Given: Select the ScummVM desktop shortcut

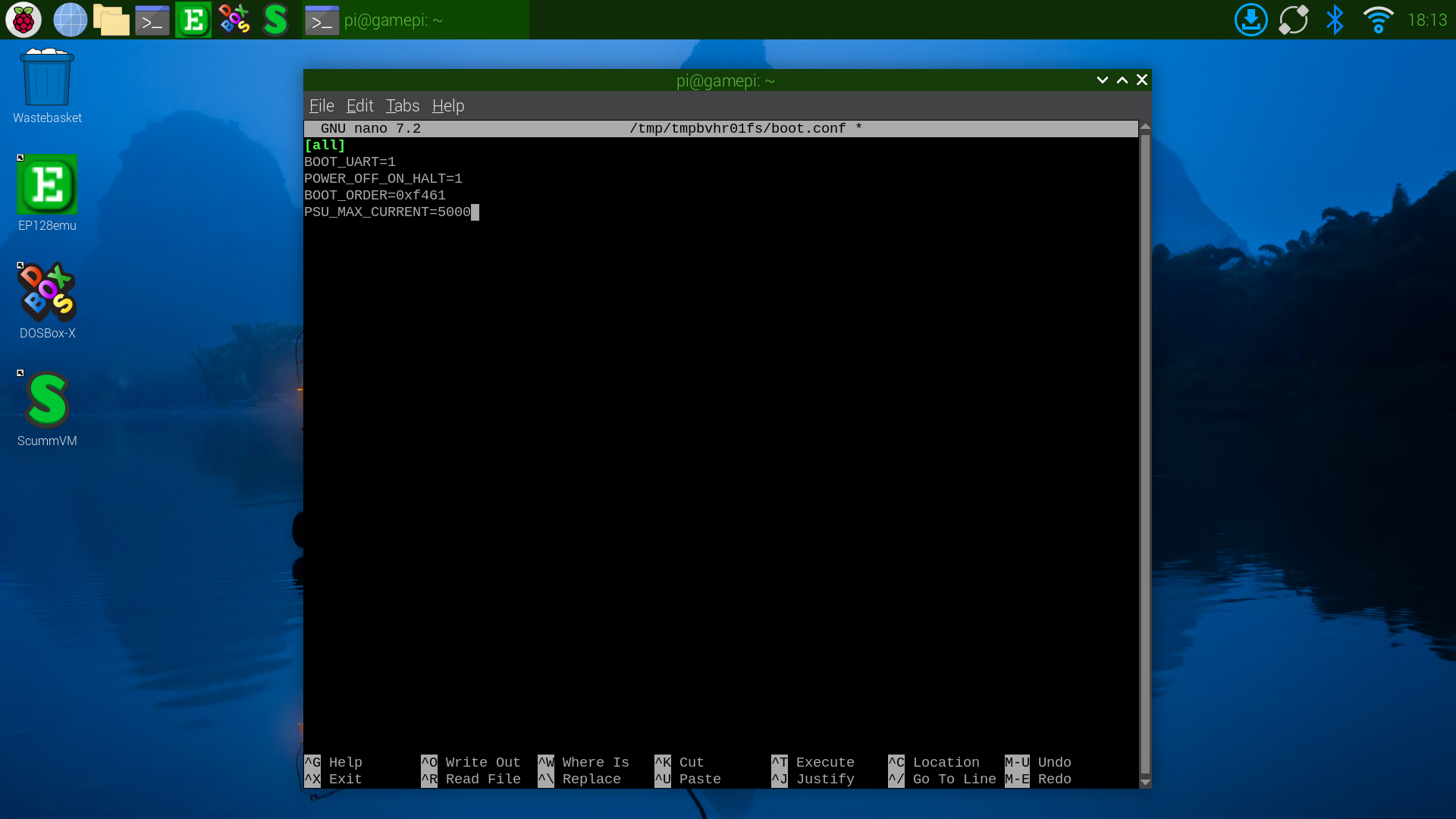Looking at the screenshot, I should pyautogui.click(x=47, y=409).
